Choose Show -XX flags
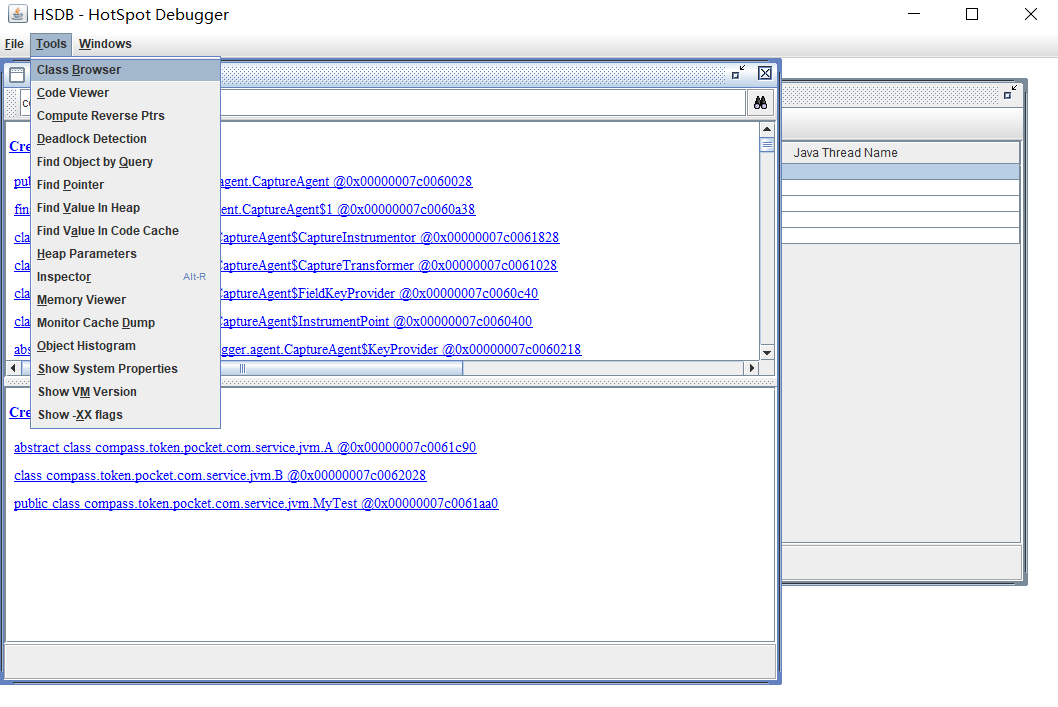The height and width of the screenshot is (707, 1058). coord(126,414)
